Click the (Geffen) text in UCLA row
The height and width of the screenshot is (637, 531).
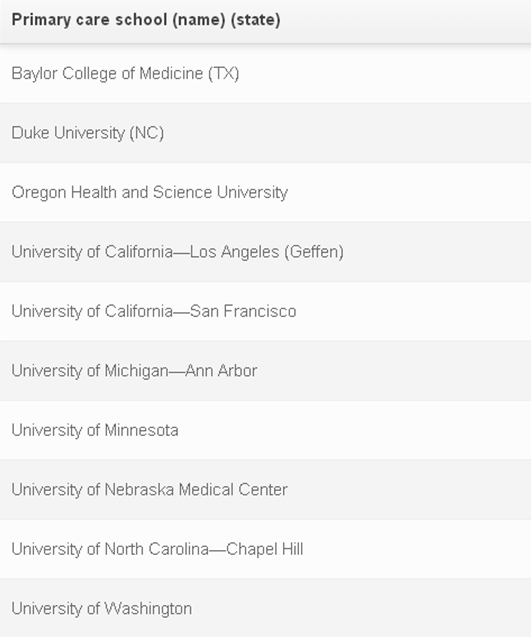point(314,252)
